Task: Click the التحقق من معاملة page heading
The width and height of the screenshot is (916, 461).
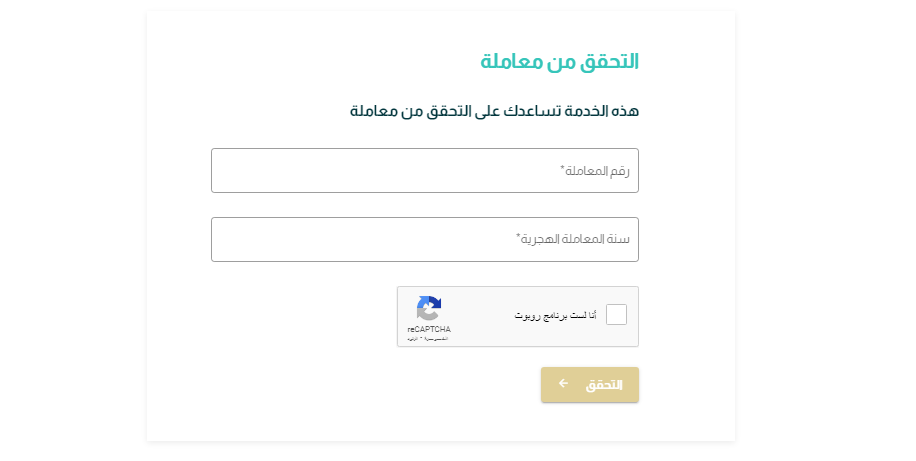Action: click(560, 61)
